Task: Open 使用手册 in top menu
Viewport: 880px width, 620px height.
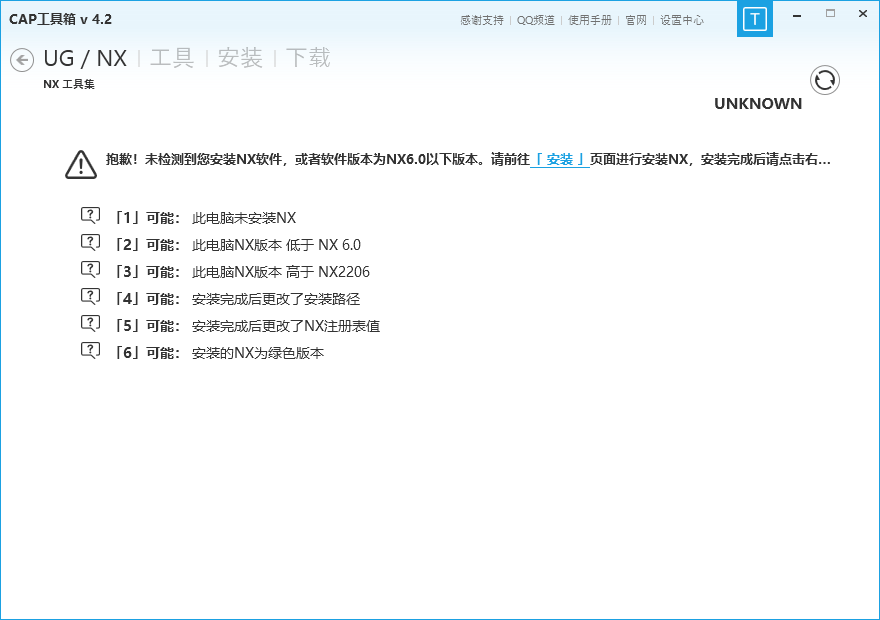Action: click(x=590, y=20)
